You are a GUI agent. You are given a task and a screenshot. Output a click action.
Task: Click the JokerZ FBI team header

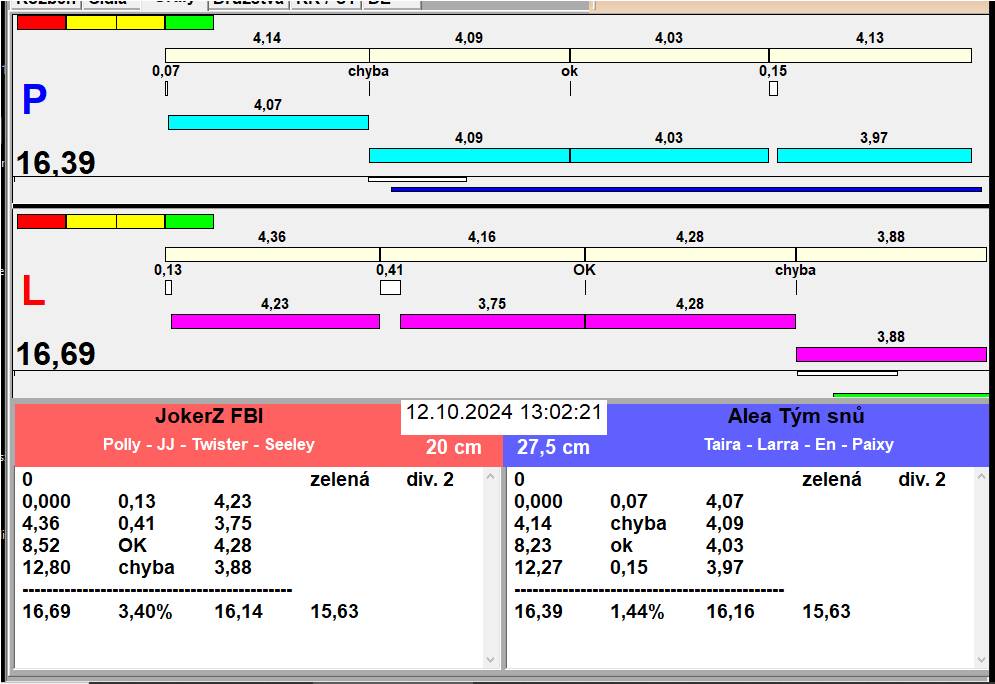click(x=209, y=416)
